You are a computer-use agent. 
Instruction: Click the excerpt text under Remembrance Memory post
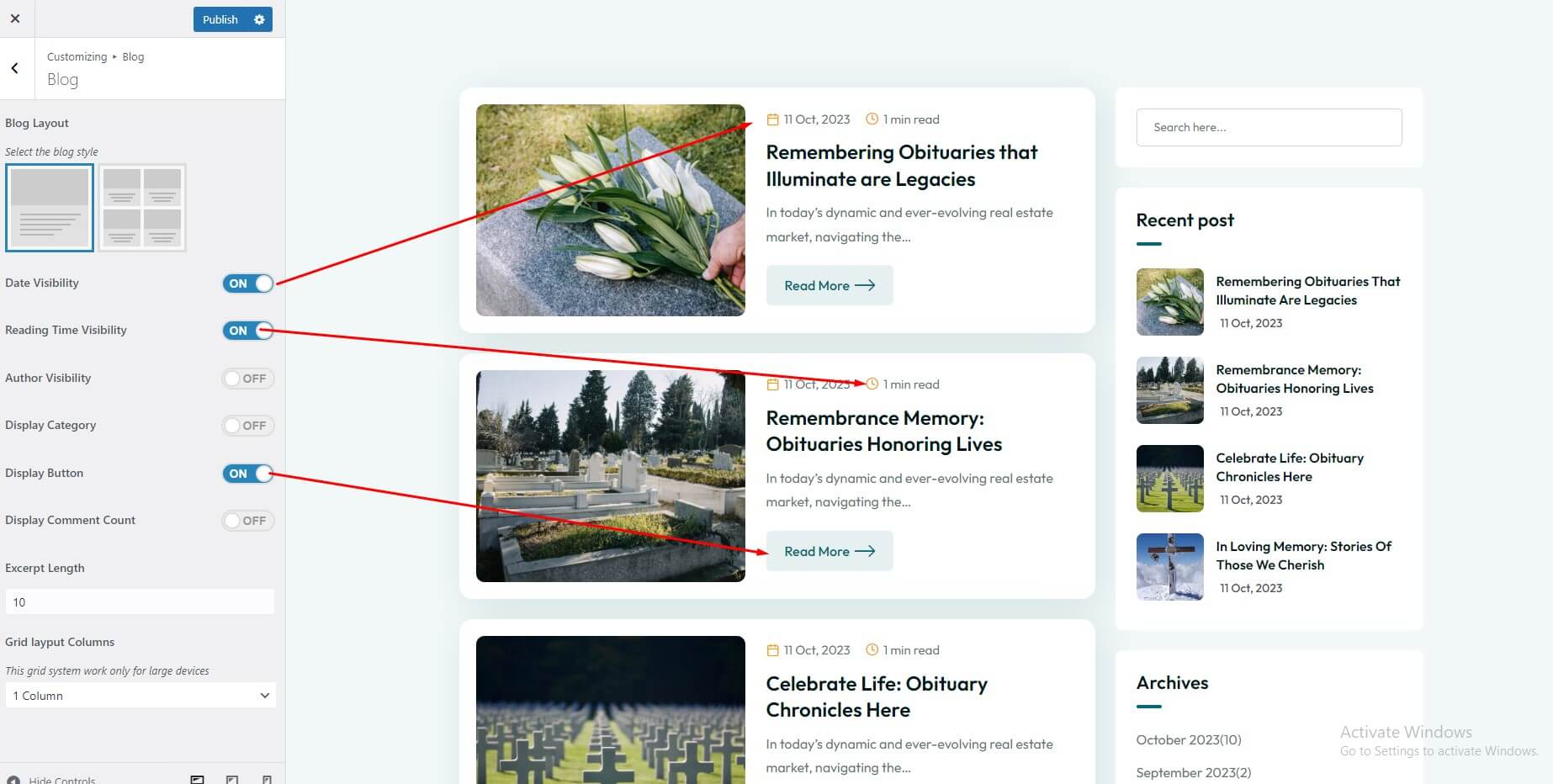909,490
